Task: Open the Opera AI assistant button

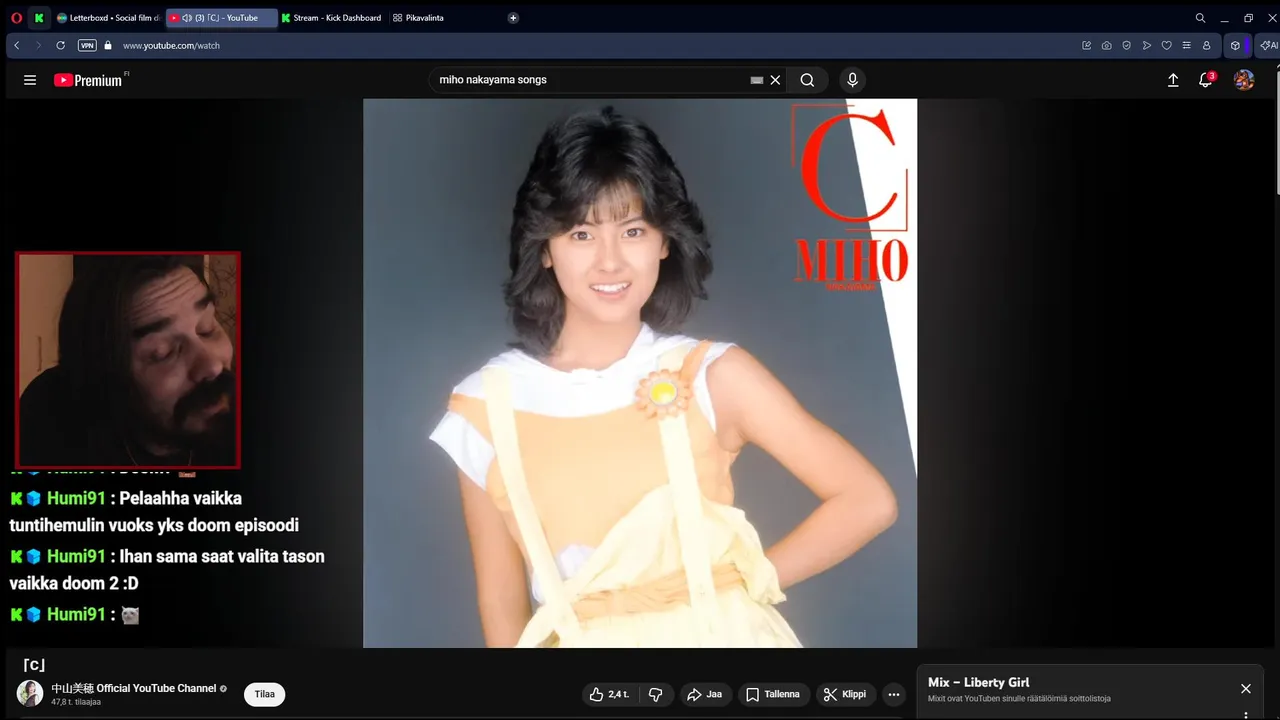Action: click(x=1268, y=45)
